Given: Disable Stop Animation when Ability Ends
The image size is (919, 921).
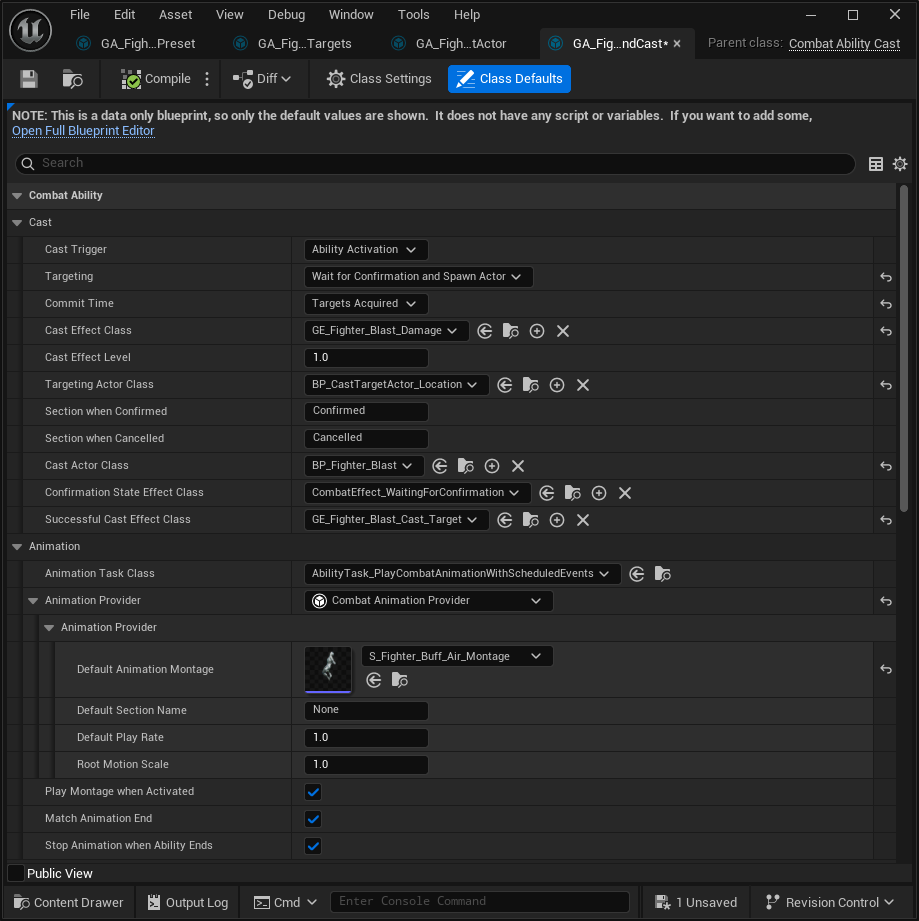Looking at the screenshot, I should click(x=313, y=846).
